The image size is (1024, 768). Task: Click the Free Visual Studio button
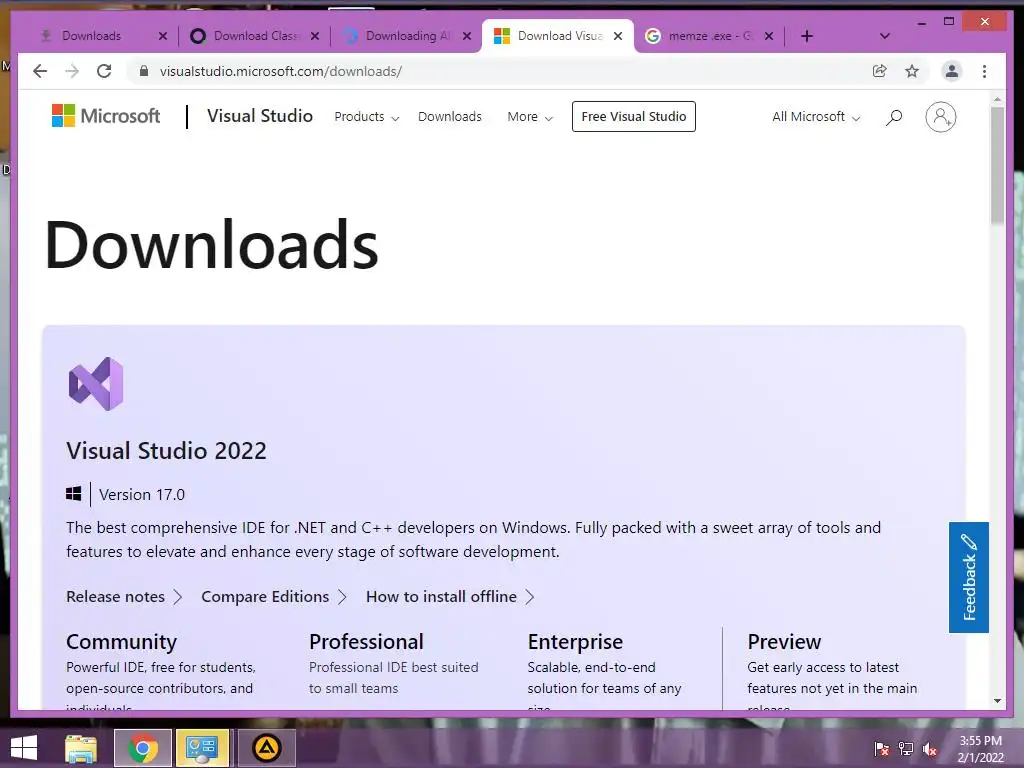(x=633, y=116)
